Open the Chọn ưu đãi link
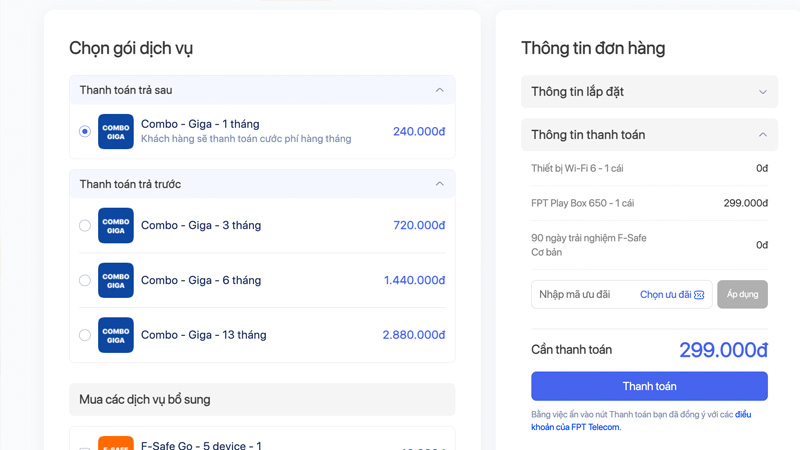This screenshot has height=450, width=800. [665, 295]
